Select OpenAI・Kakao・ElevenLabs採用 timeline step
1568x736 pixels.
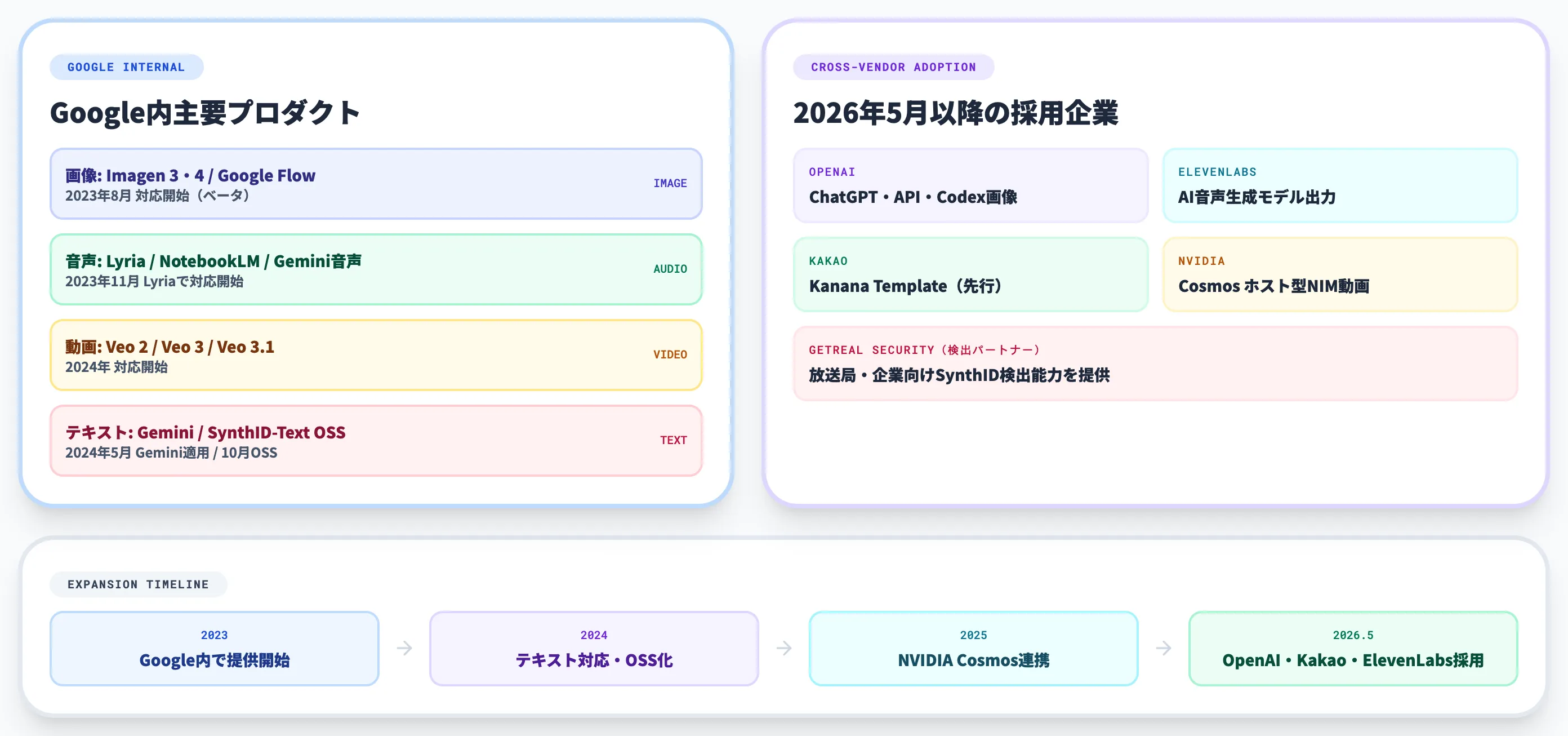1352,660
